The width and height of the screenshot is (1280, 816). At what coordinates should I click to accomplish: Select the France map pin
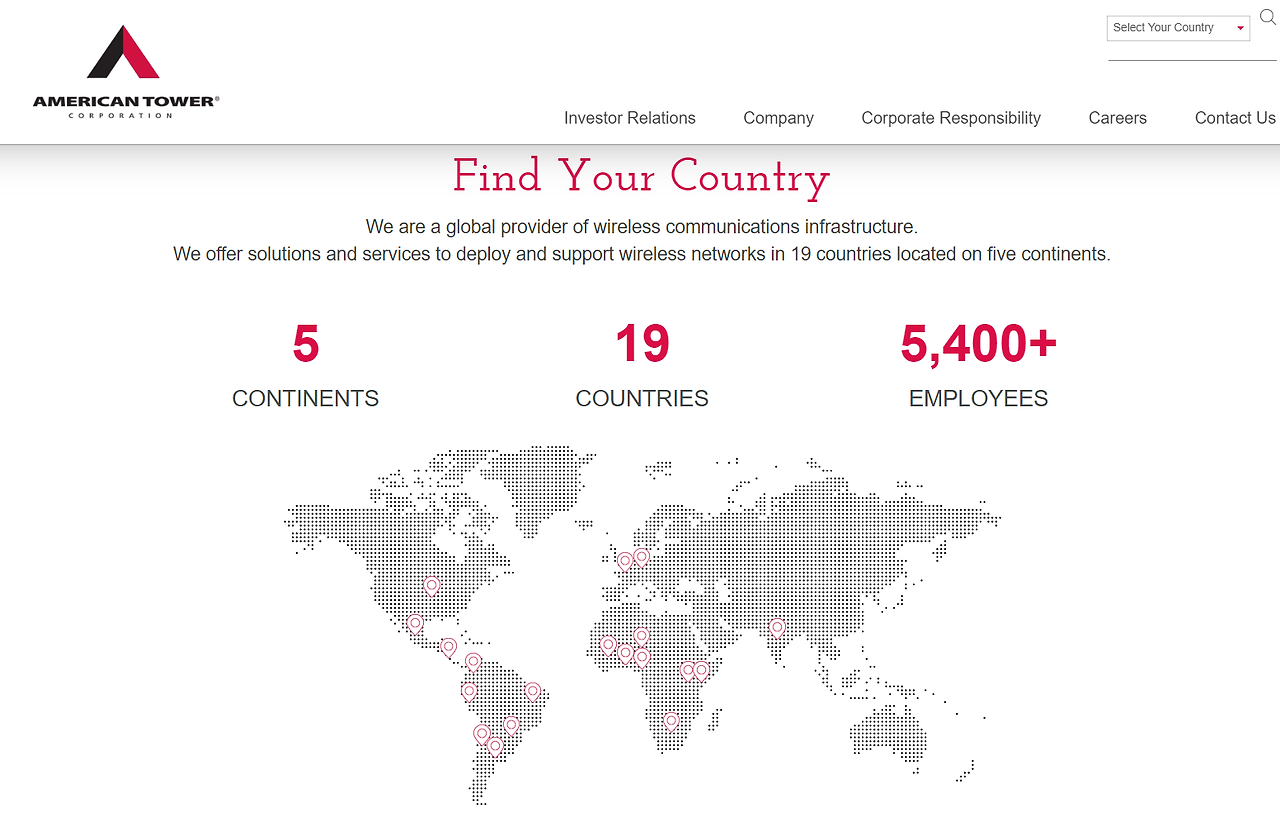[x=625, y=561]
